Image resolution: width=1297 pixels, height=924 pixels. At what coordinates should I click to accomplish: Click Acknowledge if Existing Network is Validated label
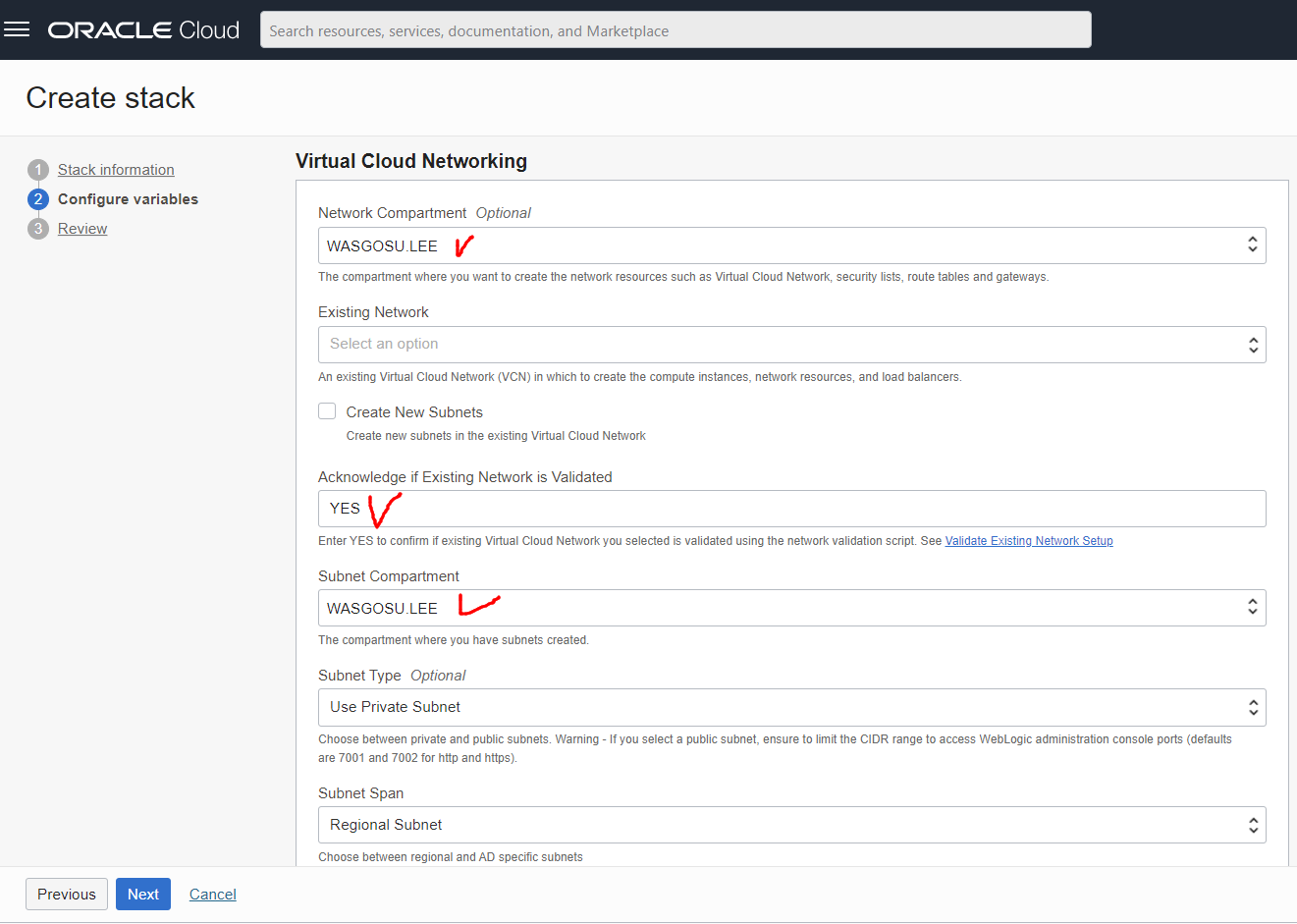tap(465, 477)
